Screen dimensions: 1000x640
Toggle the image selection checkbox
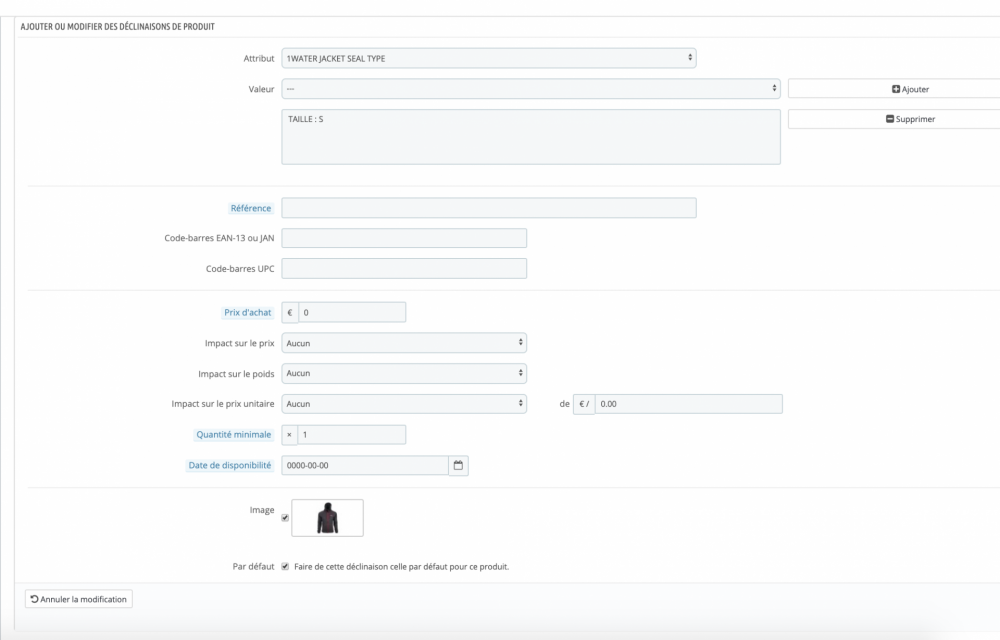[285, 518]
